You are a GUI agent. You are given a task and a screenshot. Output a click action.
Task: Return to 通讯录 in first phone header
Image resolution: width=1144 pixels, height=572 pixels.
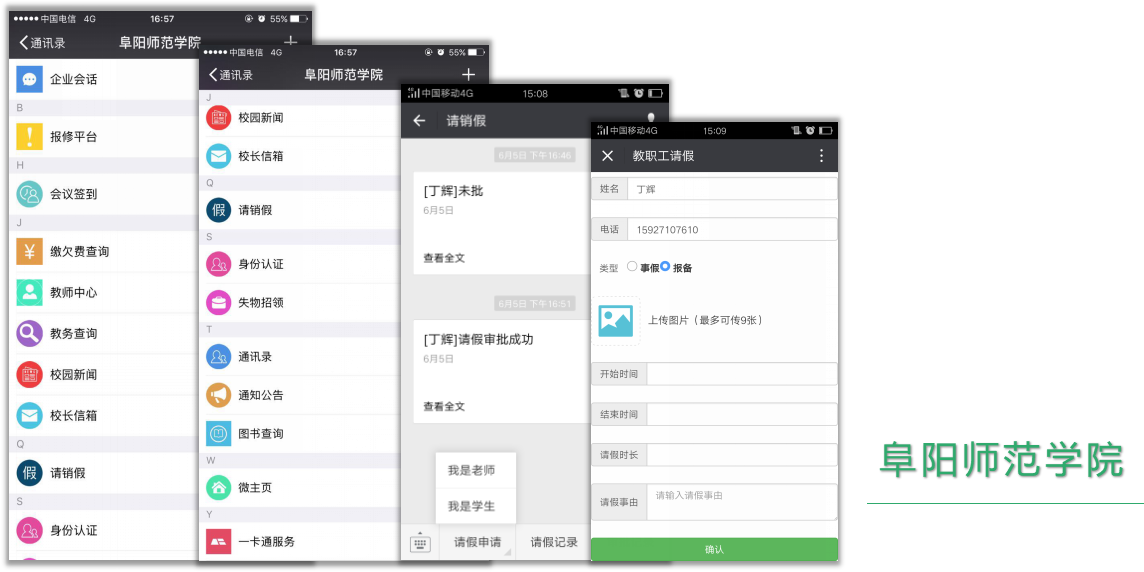click(42, 43)
